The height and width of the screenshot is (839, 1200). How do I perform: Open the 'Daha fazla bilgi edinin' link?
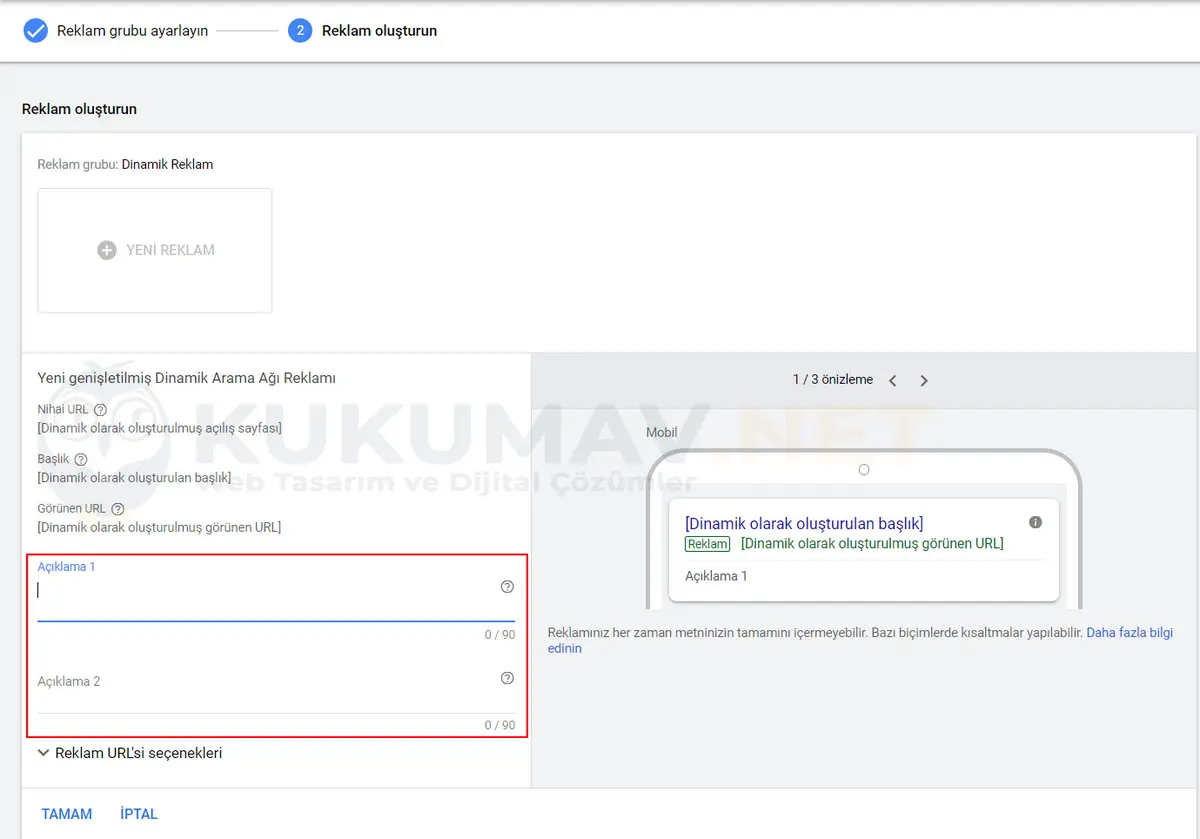coord(860,640)
